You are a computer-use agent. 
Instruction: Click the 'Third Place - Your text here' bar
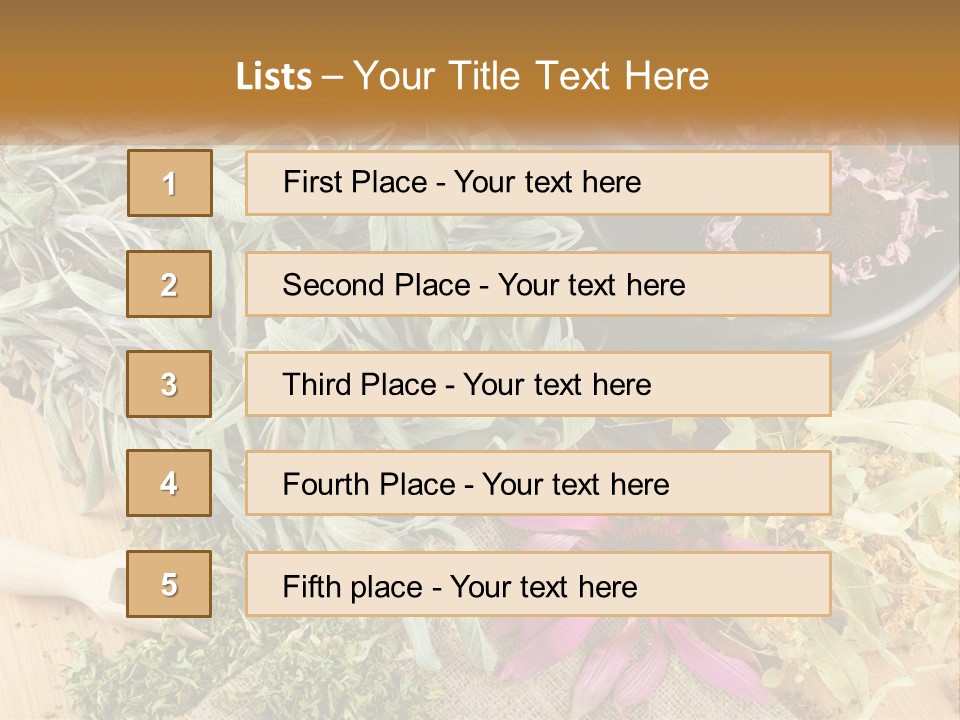pos(538,384)
